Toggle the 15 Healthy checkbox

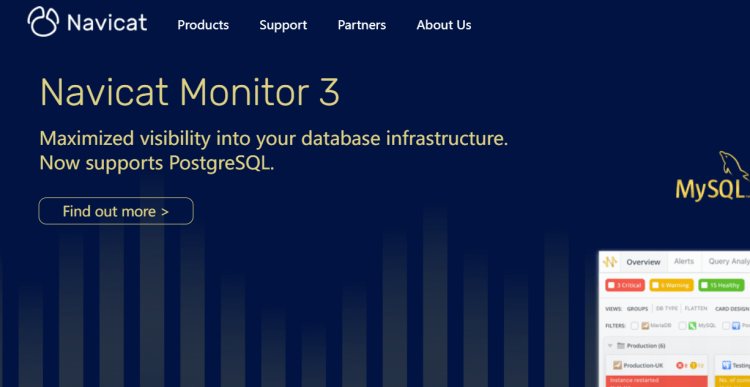tap(704, 285)
